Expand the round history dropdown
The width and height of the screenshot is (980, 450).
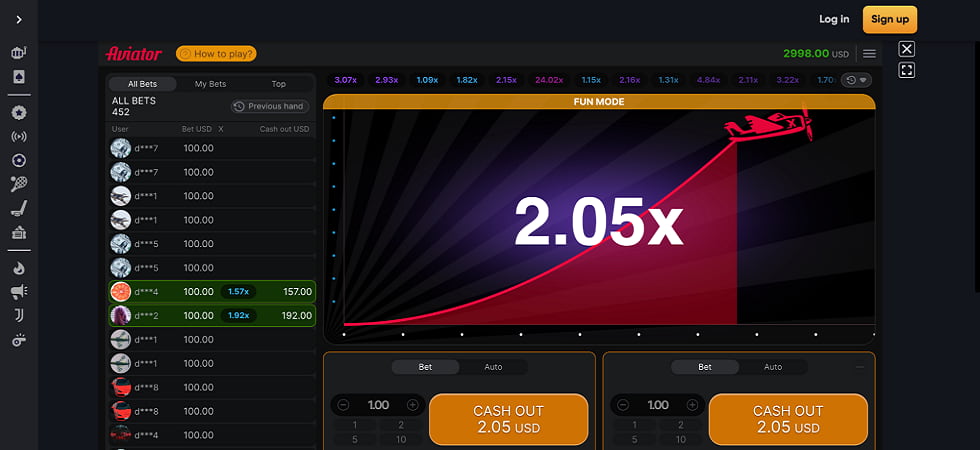point(856,80)
